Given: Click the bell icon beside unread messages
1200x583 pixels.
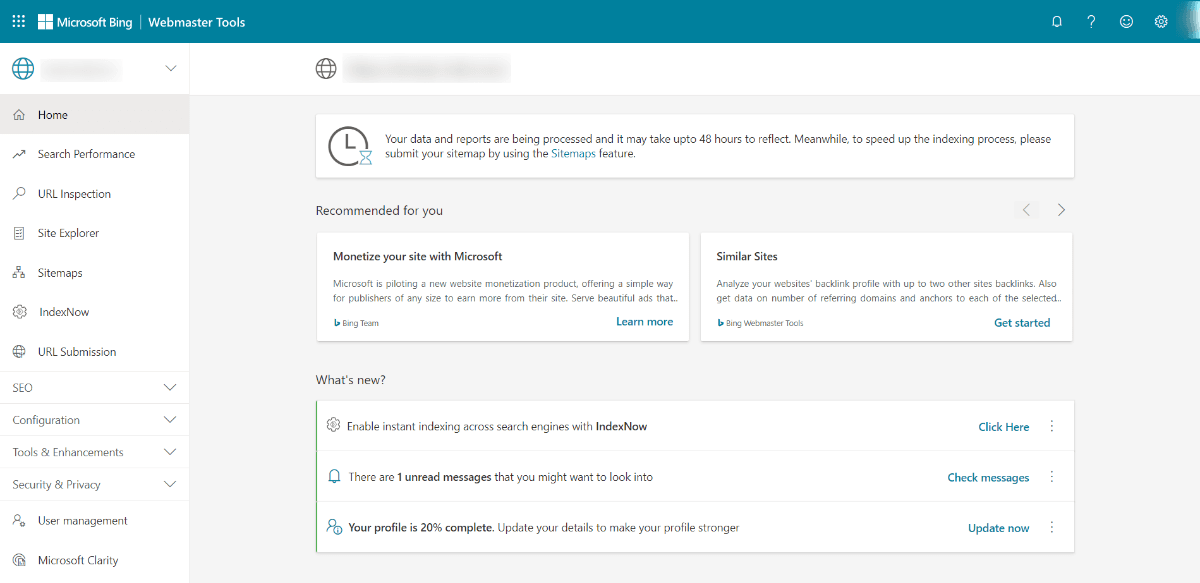Looking at the screenshot, I should pyautogui.click(x=334, y=477).
